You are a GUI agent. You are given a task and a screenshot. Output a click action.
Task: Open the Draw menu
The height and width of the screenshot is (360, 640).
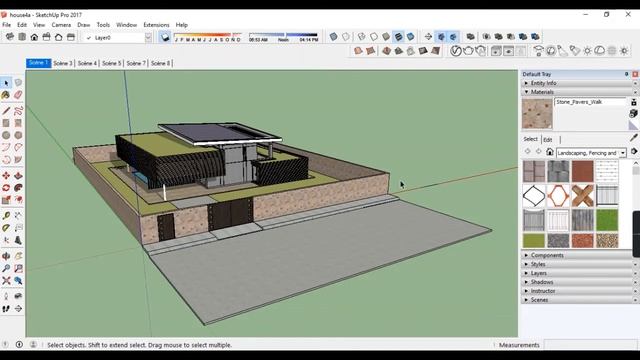coord(83,25)
